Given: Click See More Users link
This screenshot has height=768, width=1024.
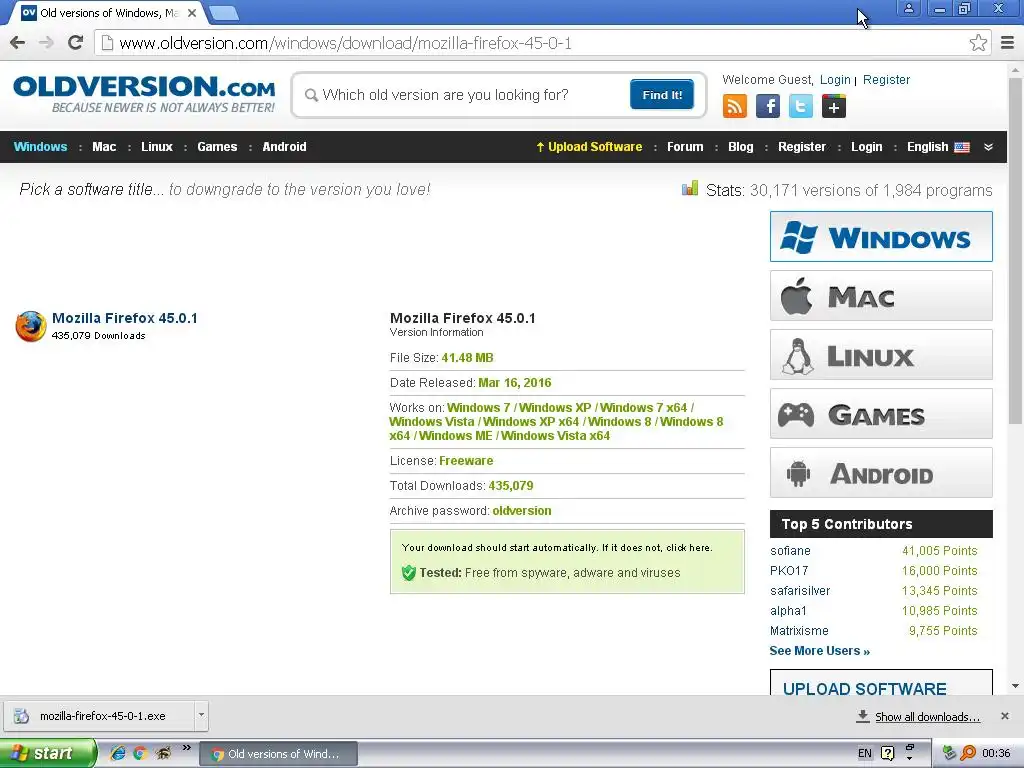Looking at the screenshot, I should click(x=820, y=650).
